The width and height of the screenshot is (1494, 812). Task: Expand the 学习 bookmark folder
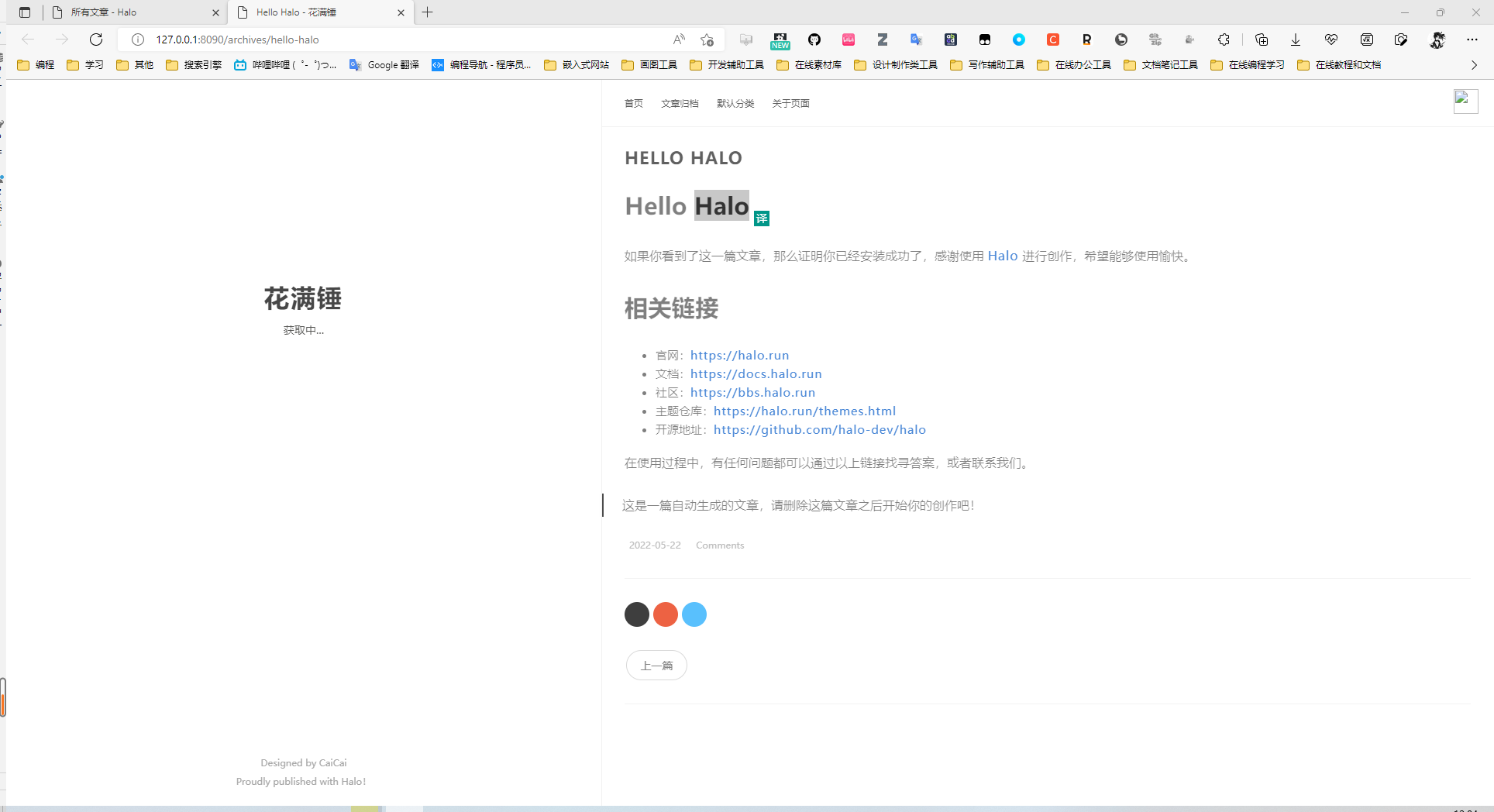click(85, 65)
